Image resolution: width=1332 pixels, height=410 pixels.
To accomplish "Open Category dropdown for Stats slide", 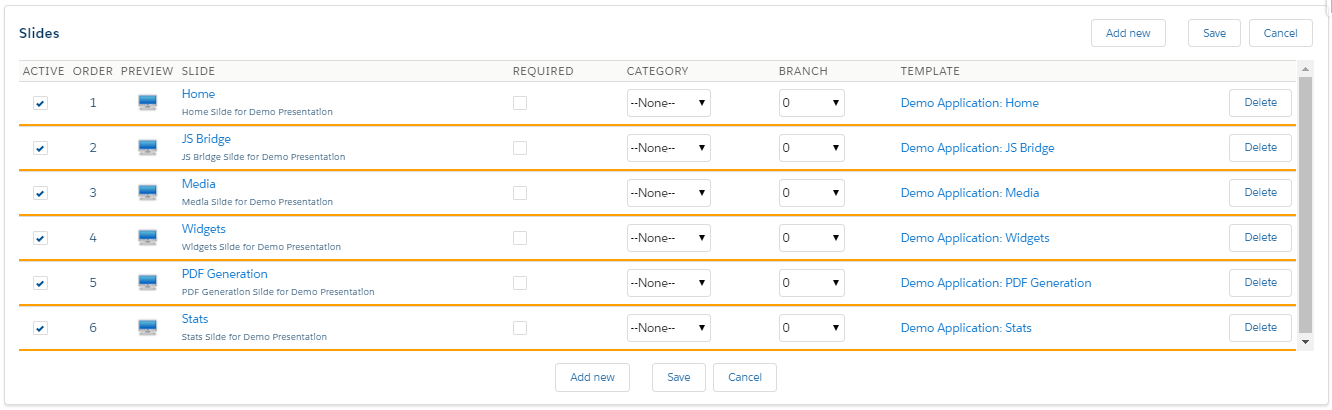I will [668, 328].
